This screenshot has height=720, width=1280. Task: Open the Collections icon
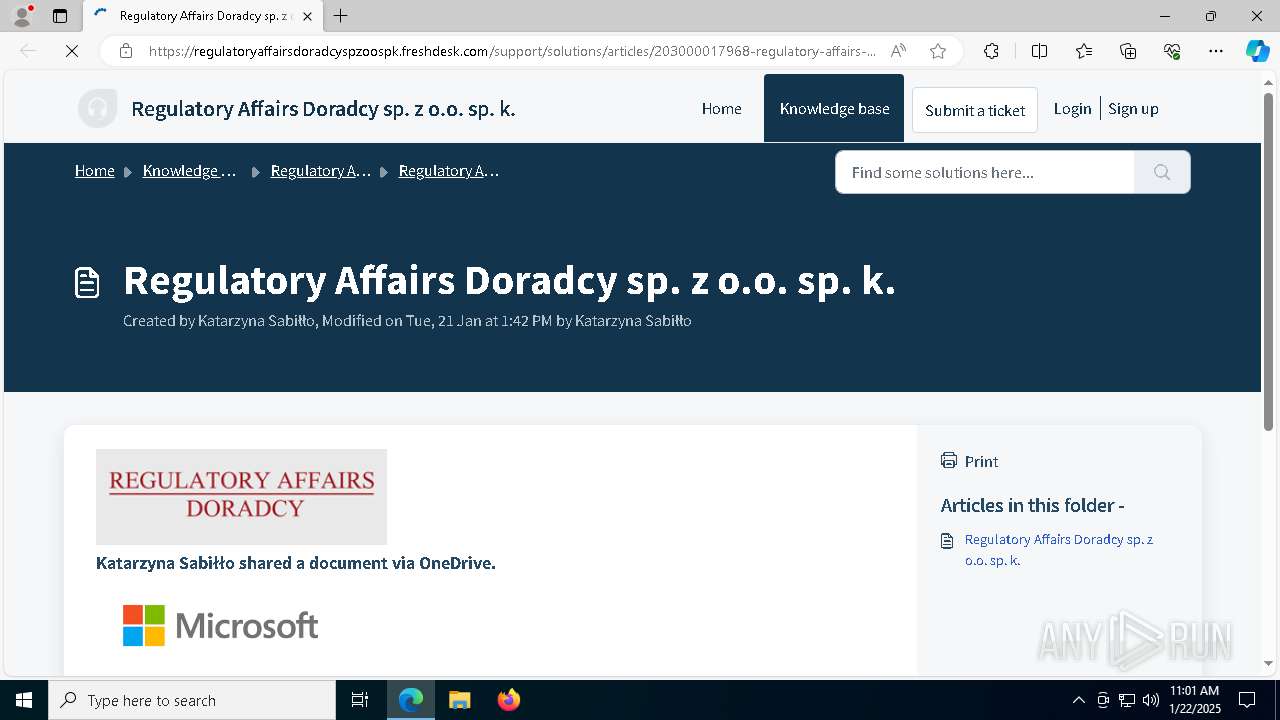coord(1128,51)
